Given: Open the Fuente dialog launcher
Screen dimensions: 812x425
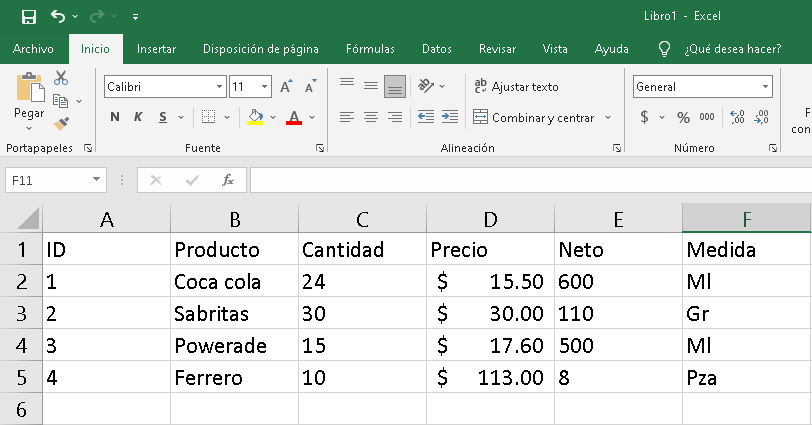Looking at the screenshot, I should click(x=320, y=149).
